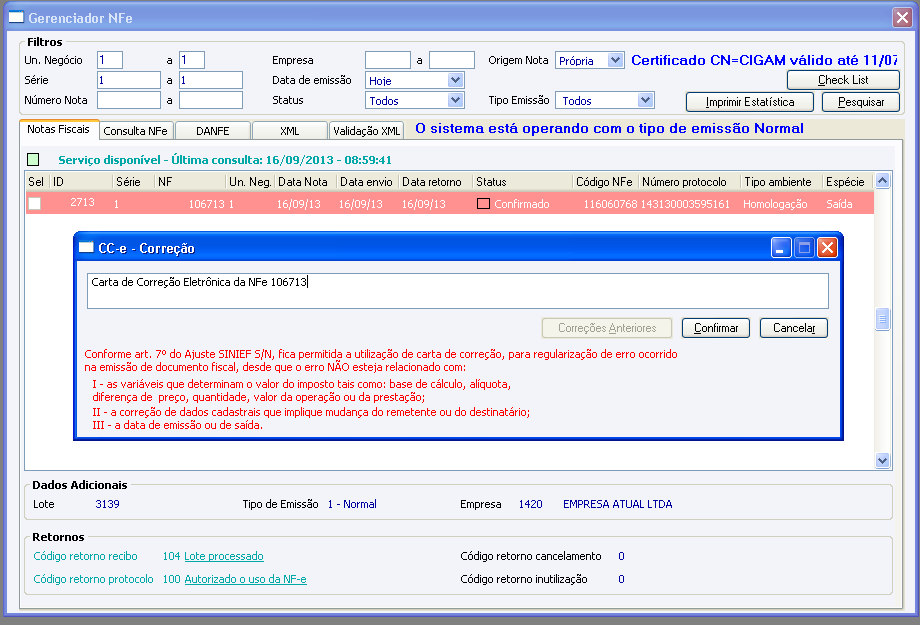The height and width of the screenshot is (625, 920).
Task: Click the Espécie column header
Action: (x=847, y=182)
